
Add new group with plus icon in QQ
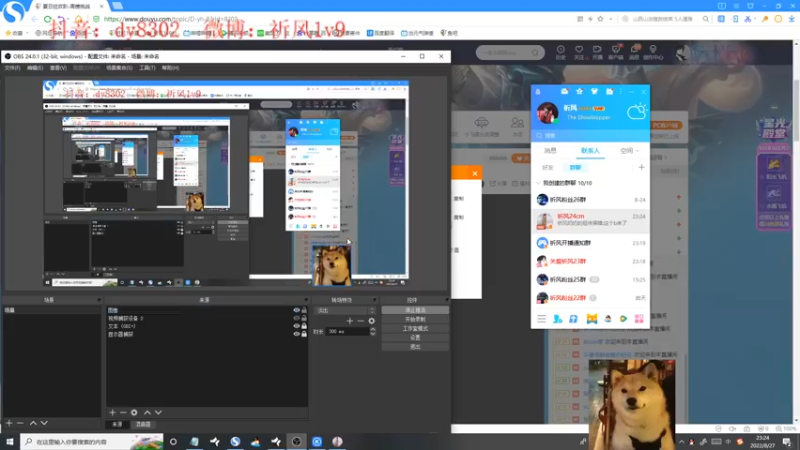pos(641,167)
